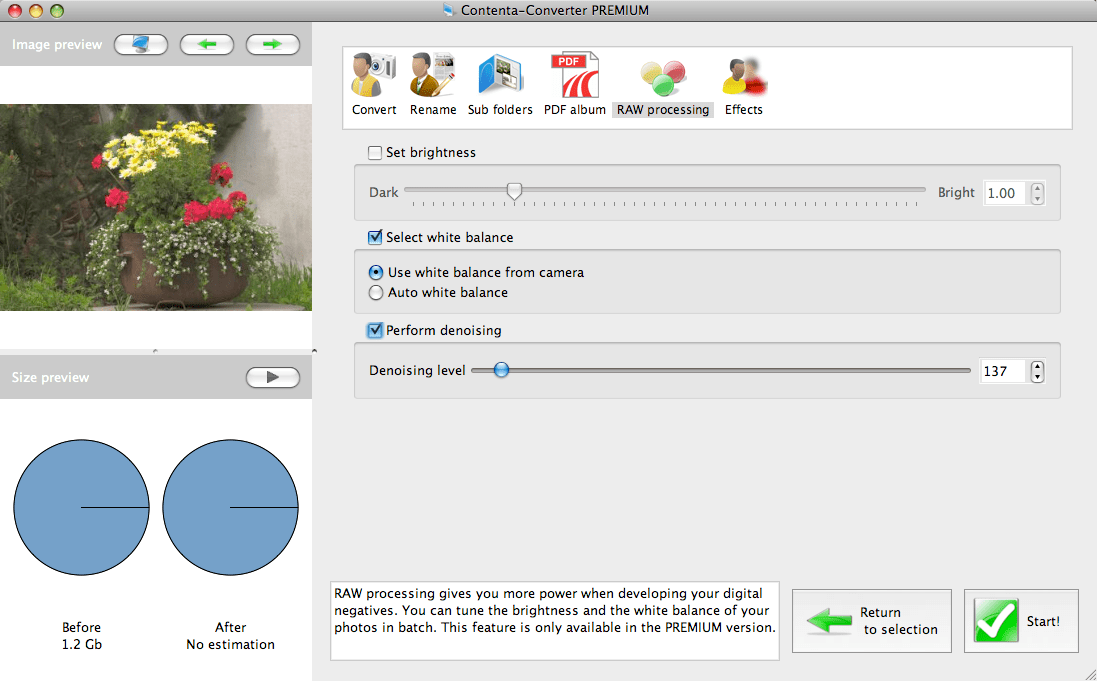This screenshot has width=1097, height=681.
Task: Click Return to selection button
Action: click(x=872, y=621)
